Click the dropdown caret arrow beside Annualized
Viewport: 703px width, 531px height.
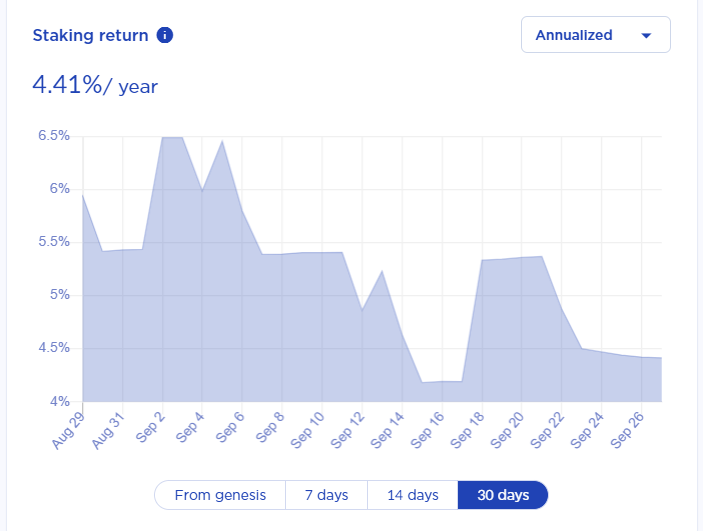coord(646,35)
